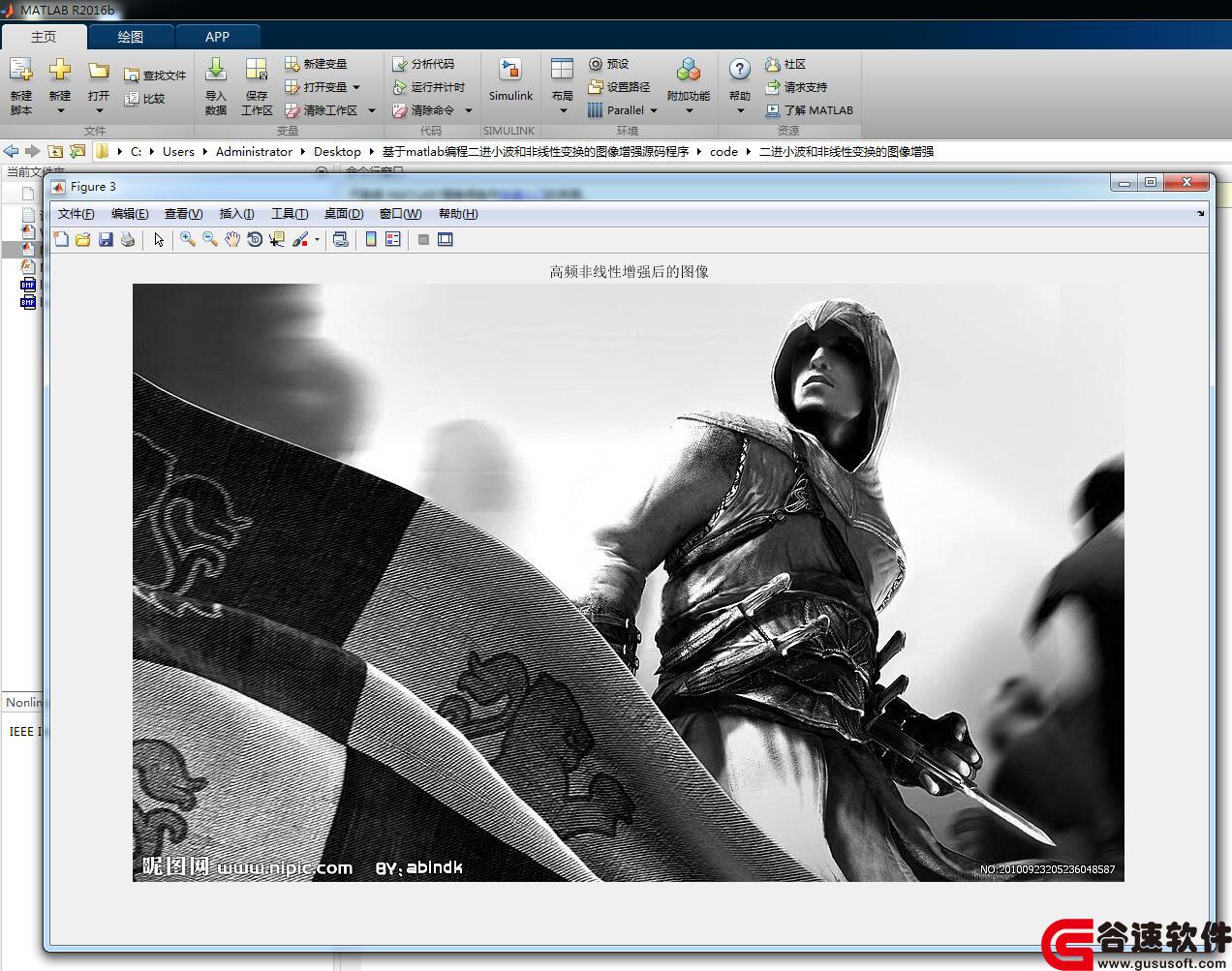The height and width of the screenshot is (971, 1232).
Task: Click the New Script (新建脚本) icon
Action: [20, 71]
